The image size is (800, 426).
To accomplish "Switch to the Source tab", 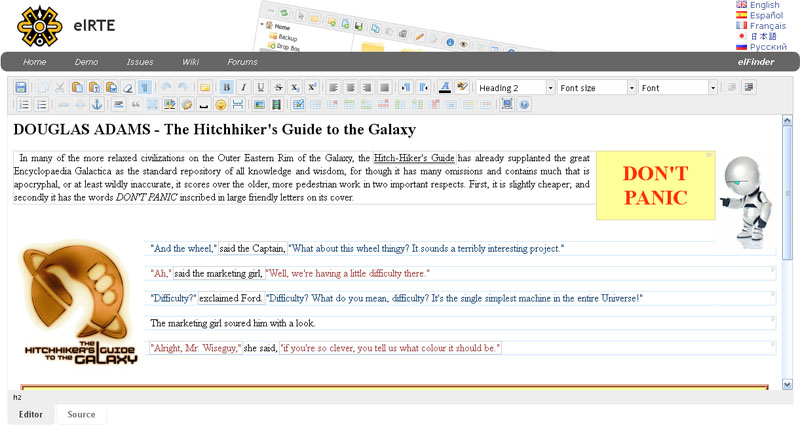I will tap(81, 414).
